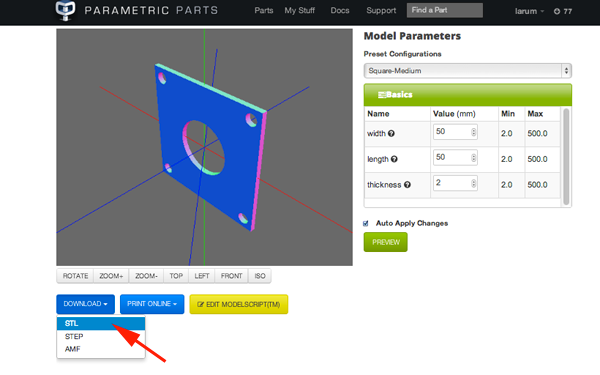Toggle the Auto Apply Changes checkbox
The image size is (600, 375).
(366, 223)
